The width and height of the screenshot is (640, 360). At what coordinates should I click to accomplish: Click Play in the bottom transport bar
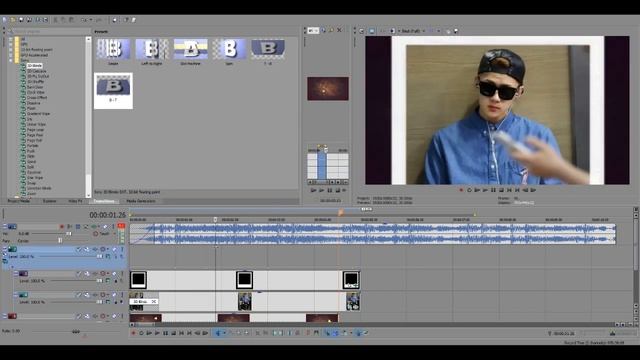[x=158, y=333]
